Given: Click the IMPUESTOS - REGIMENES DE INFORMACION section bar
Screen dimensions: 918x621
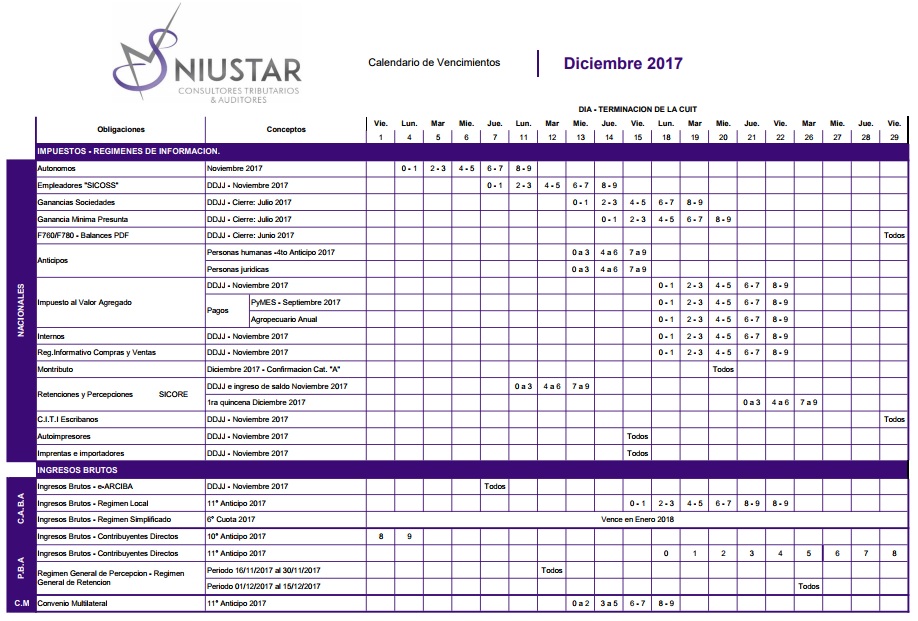Looking at the screenshot, I should (x=128, y=151).
